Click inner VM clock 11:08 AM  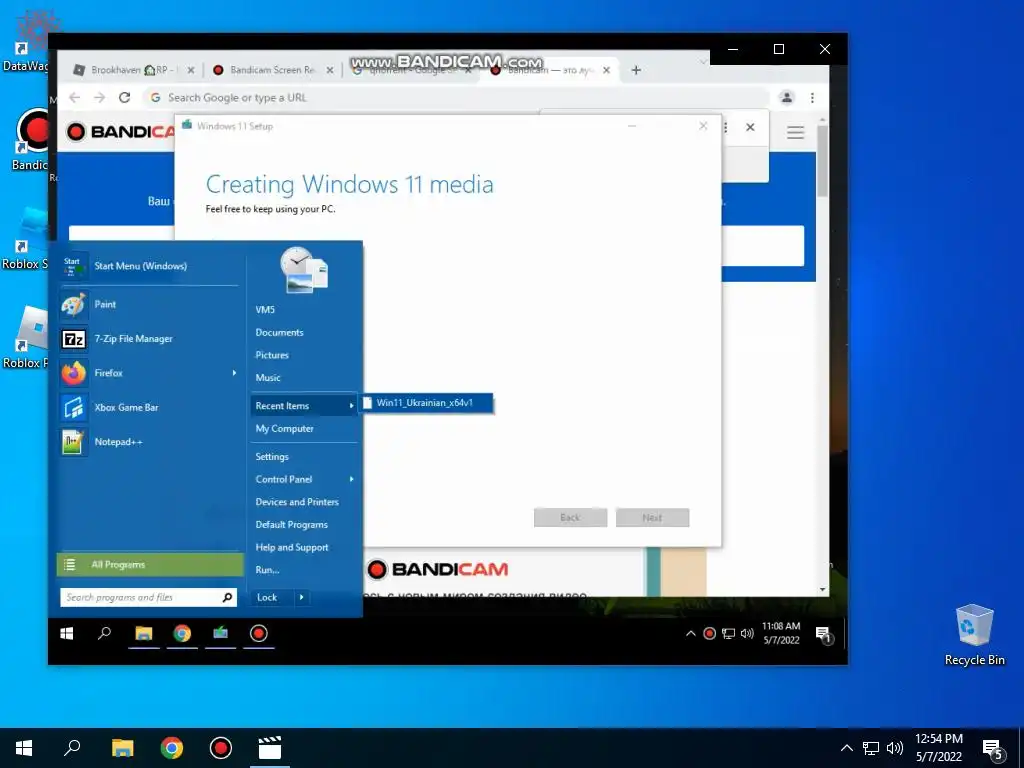point(781,633)
